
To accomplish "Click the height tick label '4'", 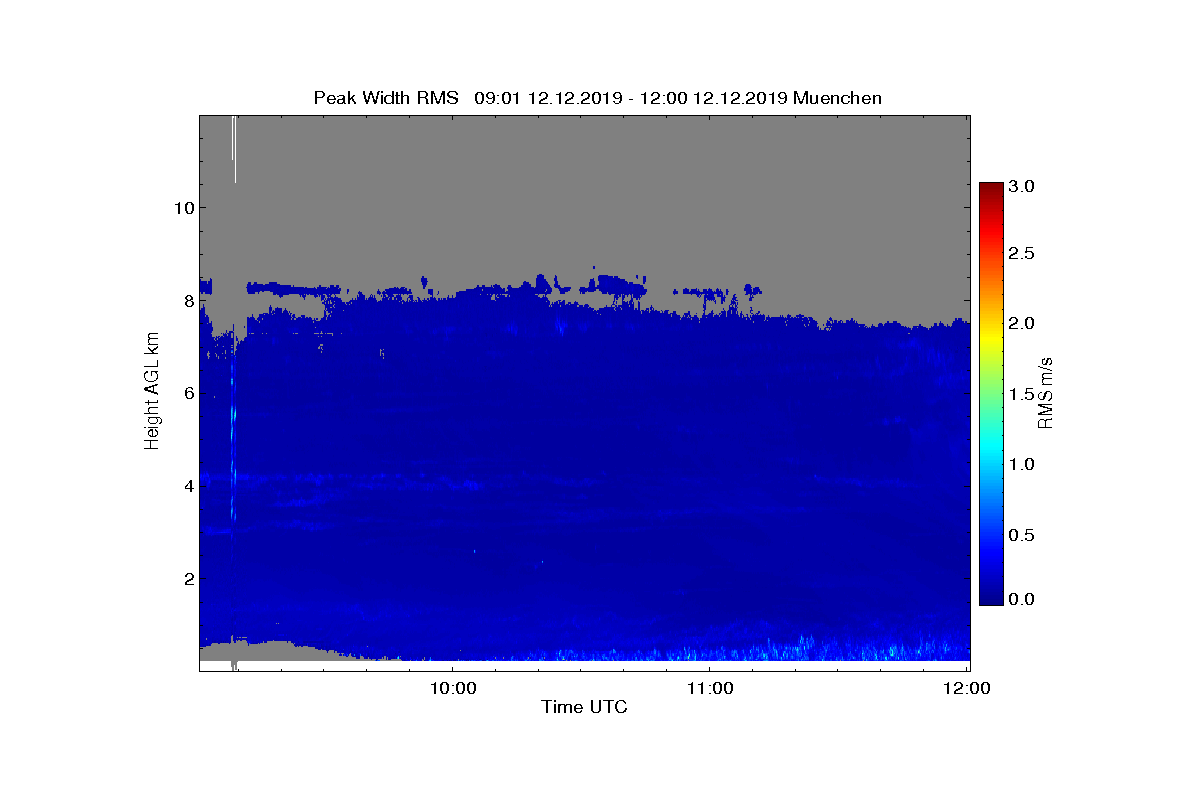I will [x=187, y=486].
